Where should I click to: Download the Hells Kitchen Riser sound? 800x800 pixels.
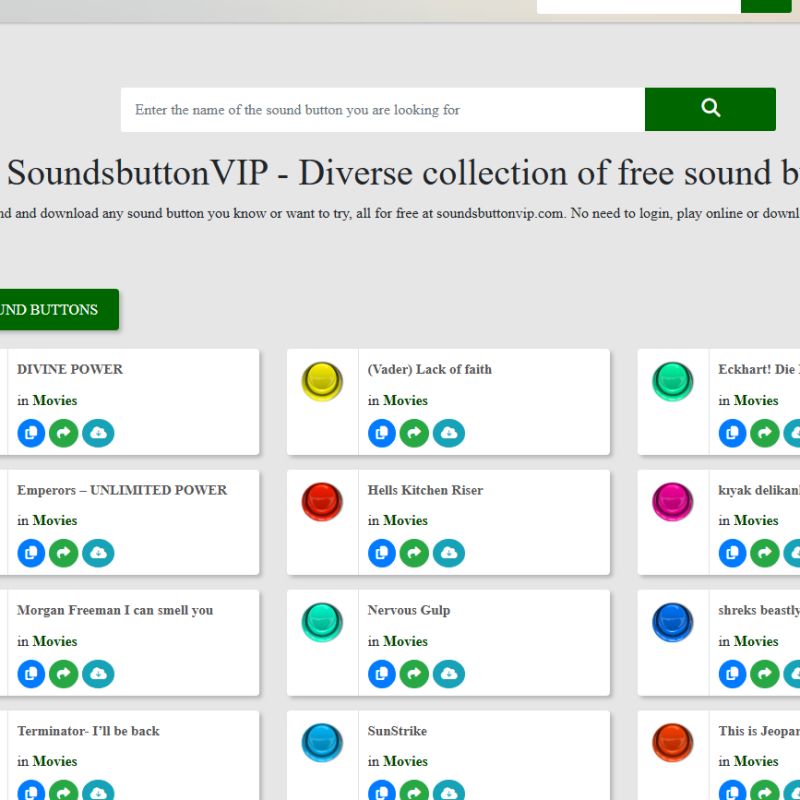pos(448,553)
